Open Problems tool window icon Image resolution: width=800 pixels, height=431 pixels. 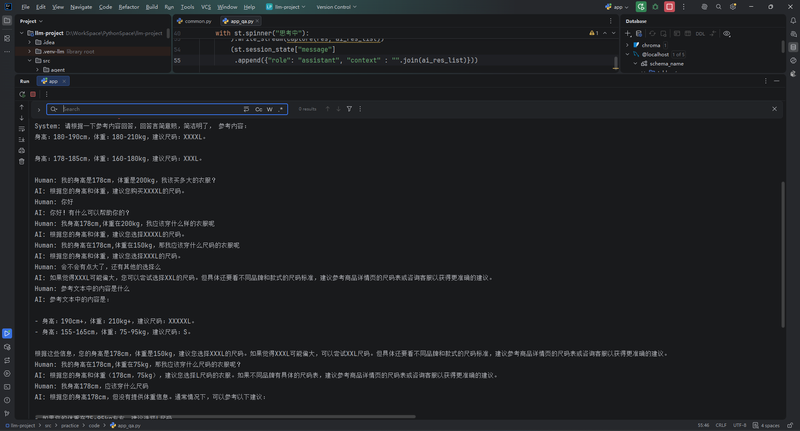click(x=7, y=400)
